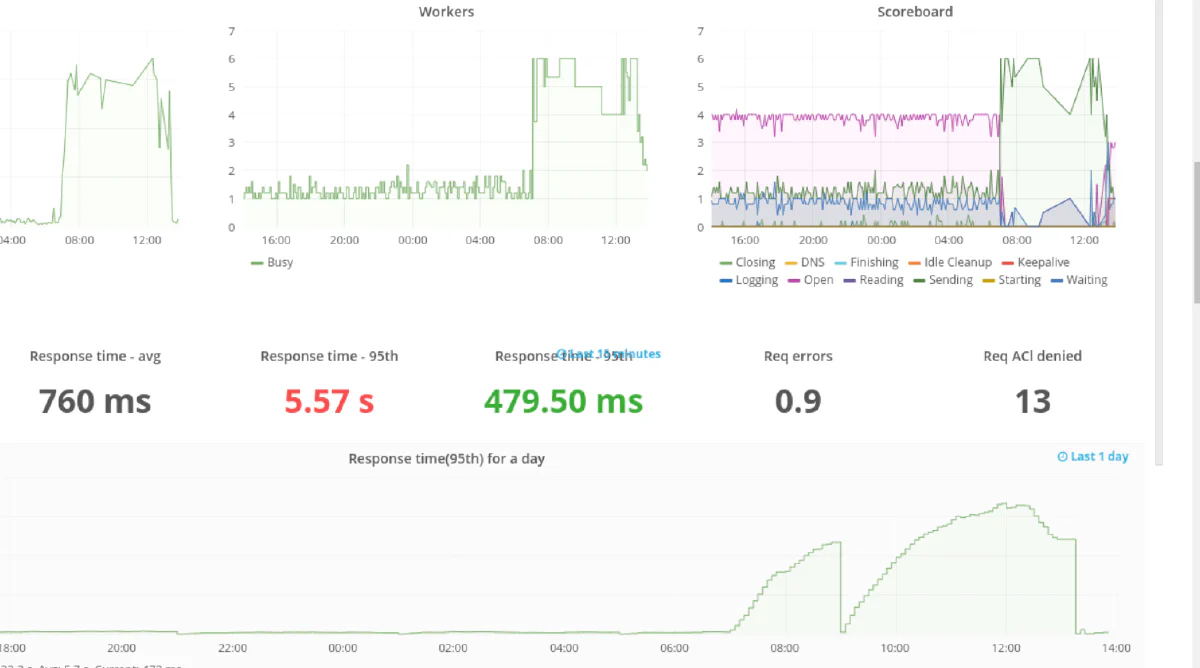Click the Req ACl denied panel title
Image resolution: width=1200 pixels, height=668 pixels.
1032,356
